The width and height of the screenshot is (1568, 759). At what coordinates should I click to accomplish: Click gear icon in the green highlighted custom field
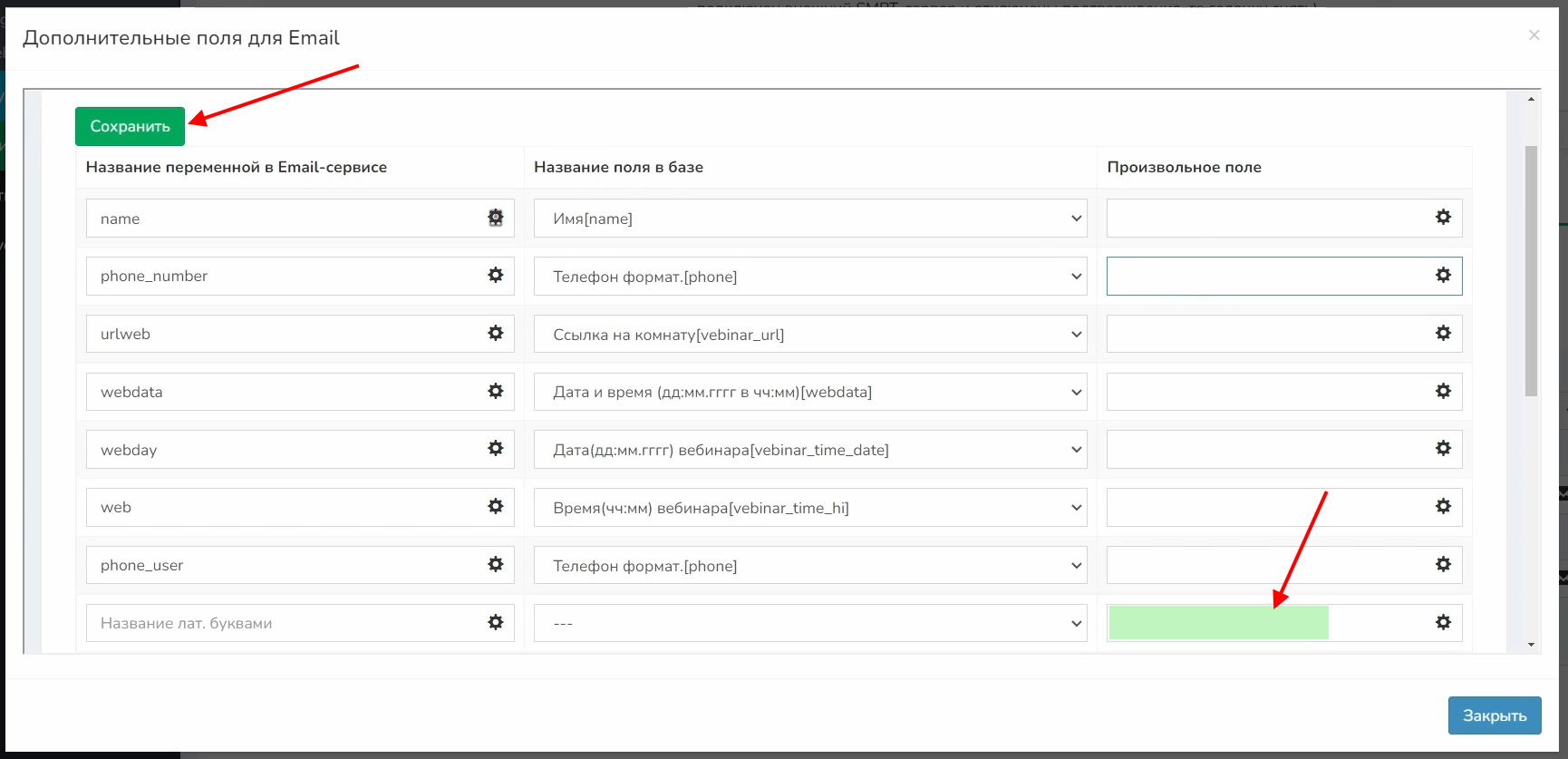pyautogui.click(x=1443, y=622)
